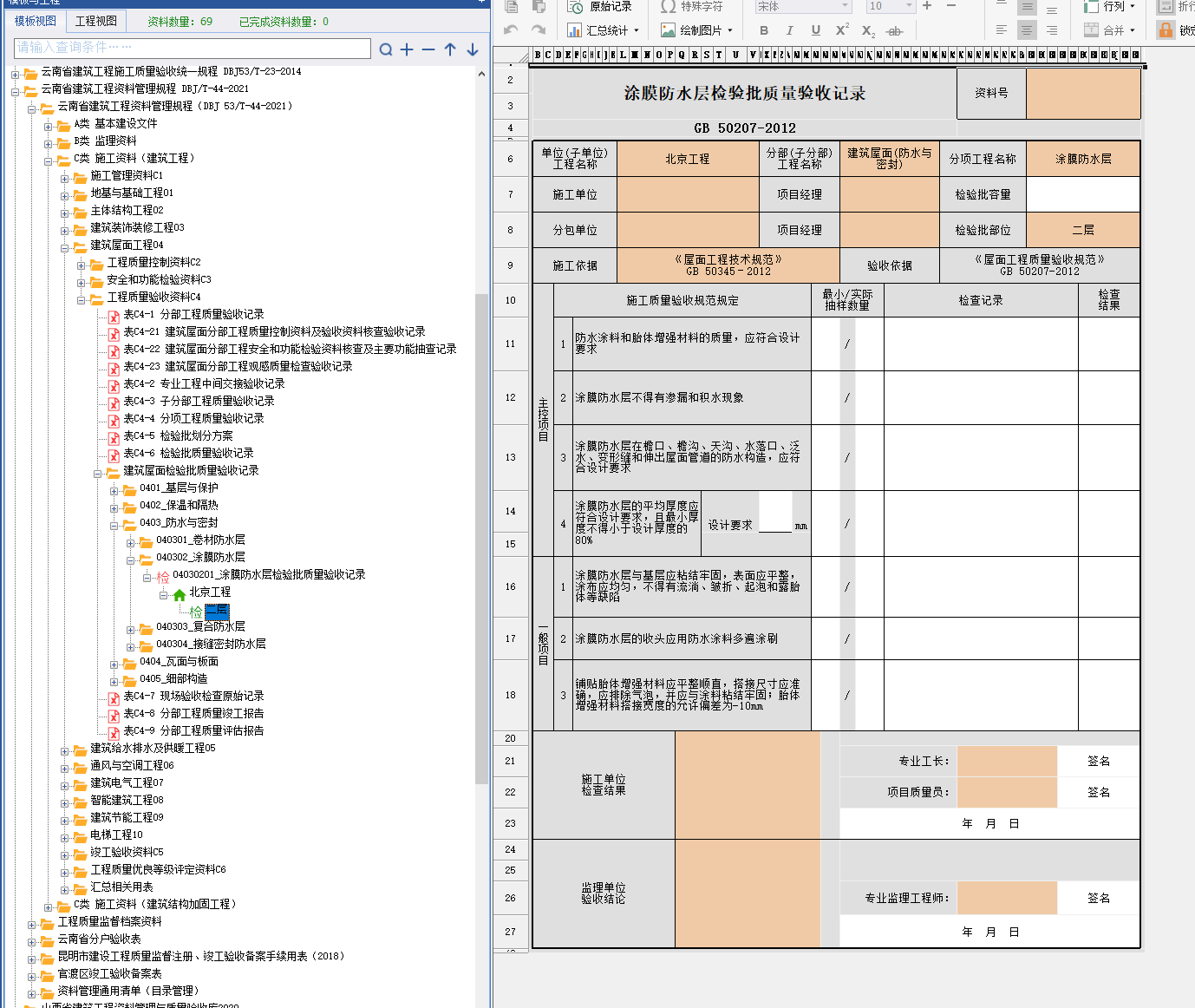The height and width of the screenshot is (1008, 1195).
Task: Open the font name combo box
Action: [803, 6]
